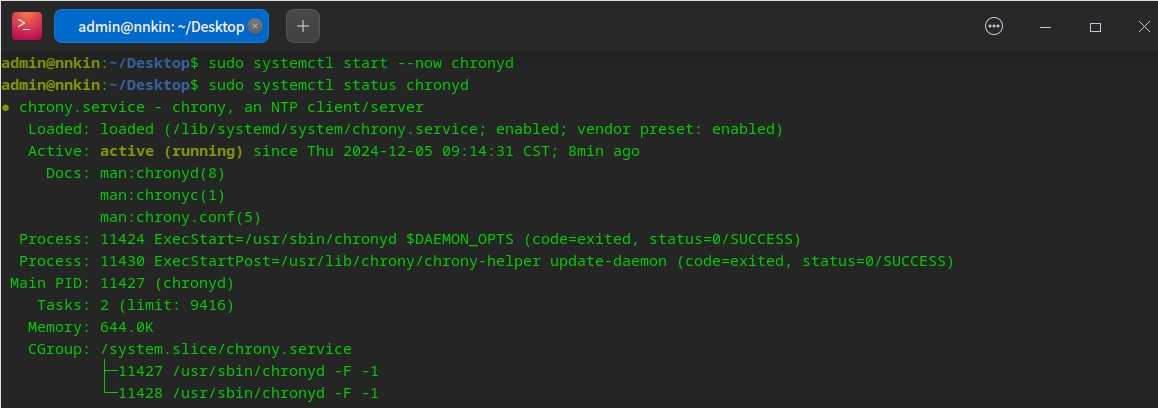This screenshot has height=408, width=1158.
Task: Click the "sudo systemctl start --now chronyd" command
Action: (x=358, y=63)
